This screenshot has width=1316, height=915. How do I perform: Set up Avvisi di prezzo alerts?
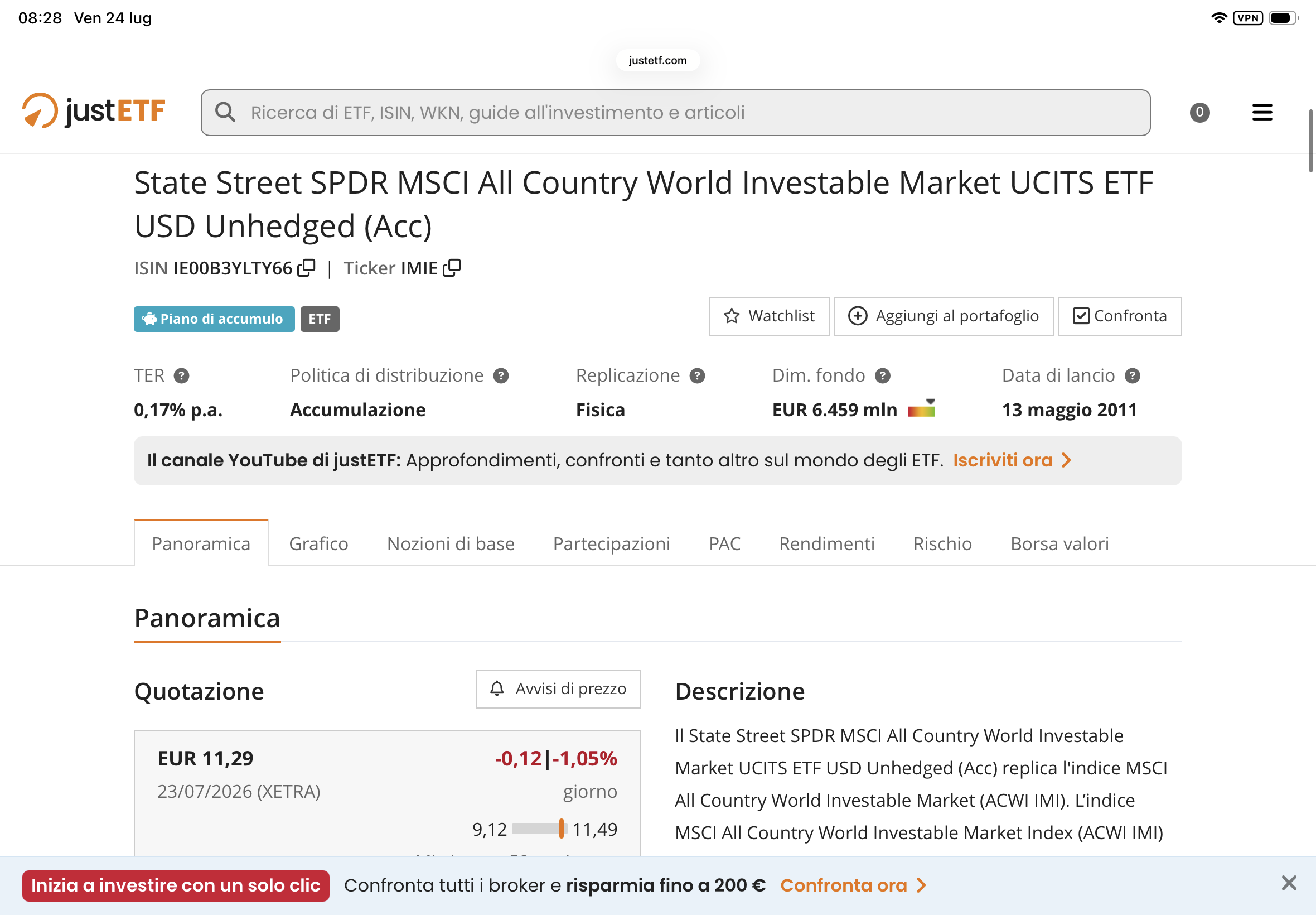tap(558, 688)
